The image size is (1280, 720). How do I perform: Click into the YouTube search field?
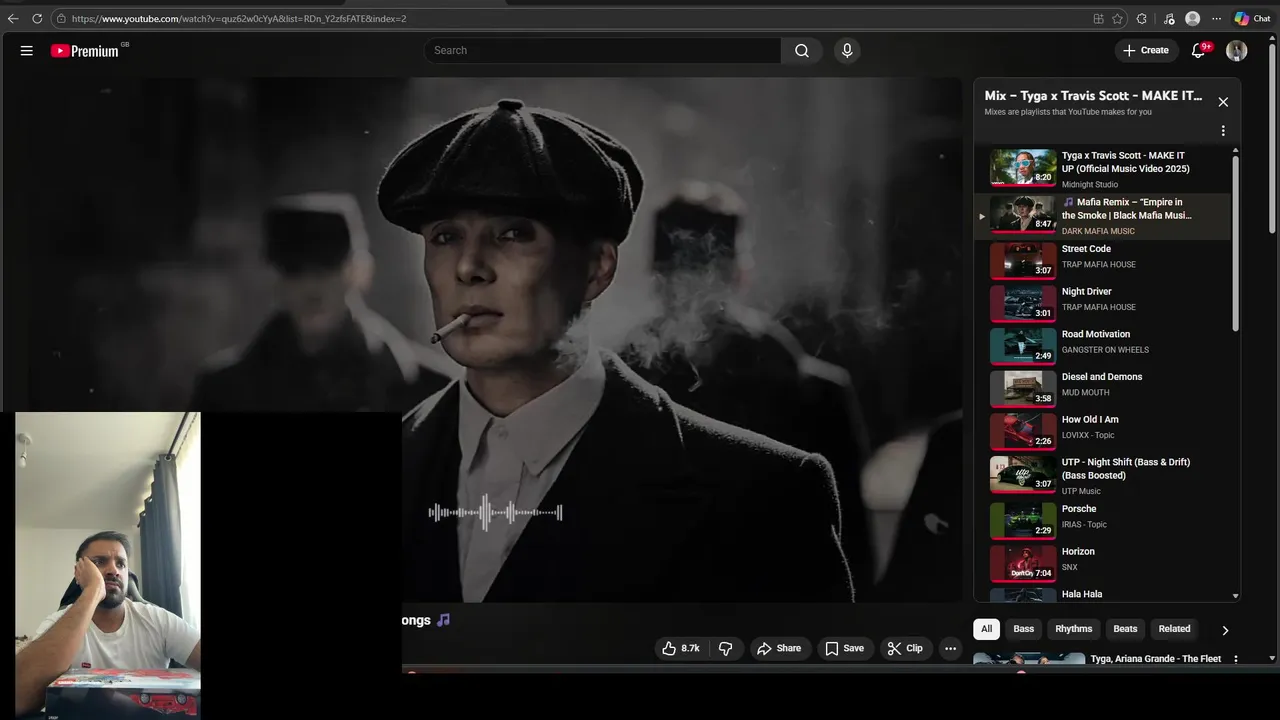(x=603, y=51)
